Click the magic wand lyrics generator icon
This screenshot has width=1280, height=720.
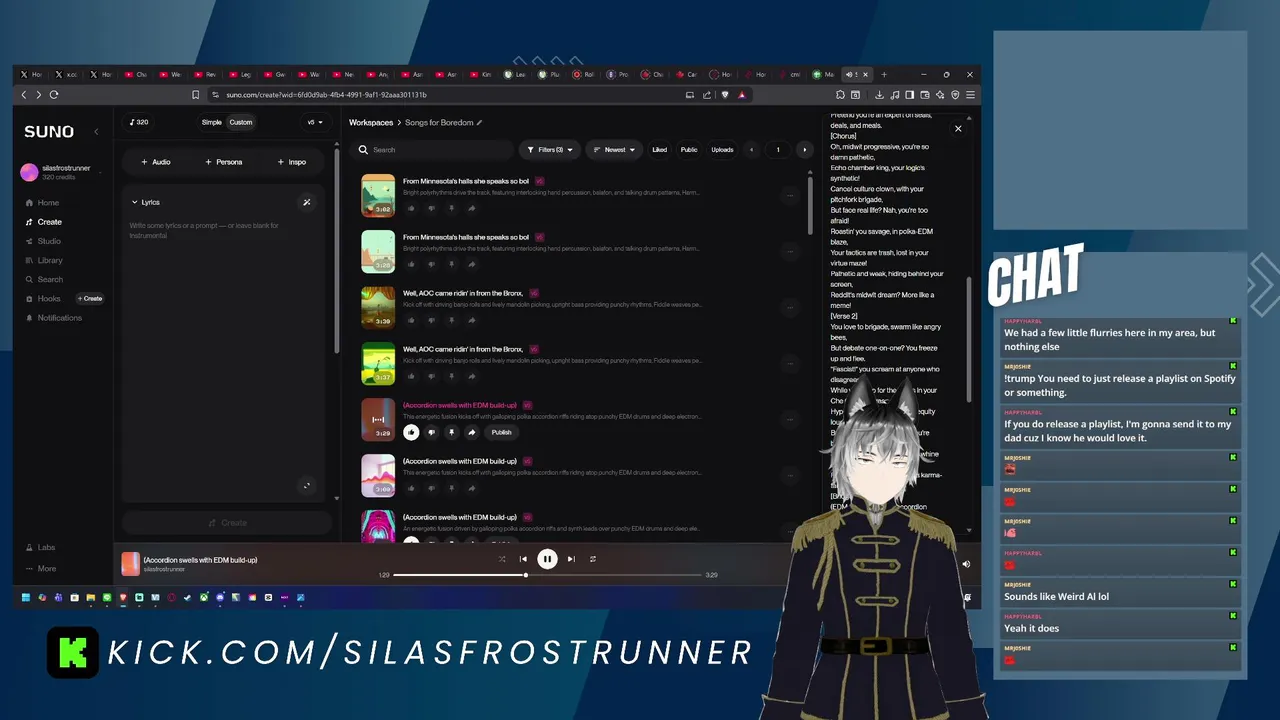(x=307, y=202)
